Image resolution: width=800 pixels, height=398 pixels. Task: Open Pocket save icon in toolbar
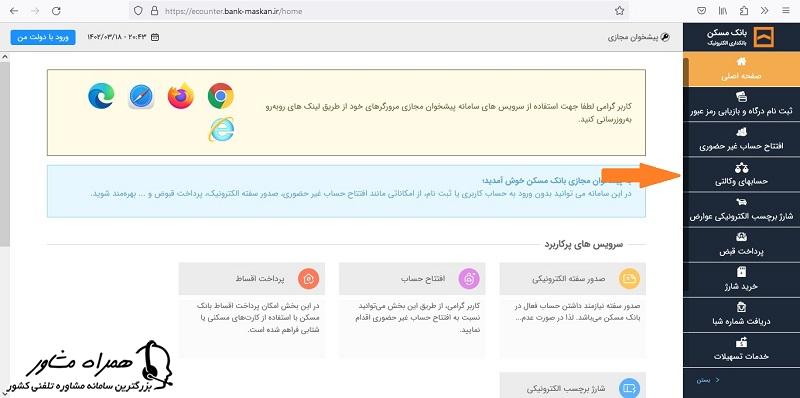(702, 11)
